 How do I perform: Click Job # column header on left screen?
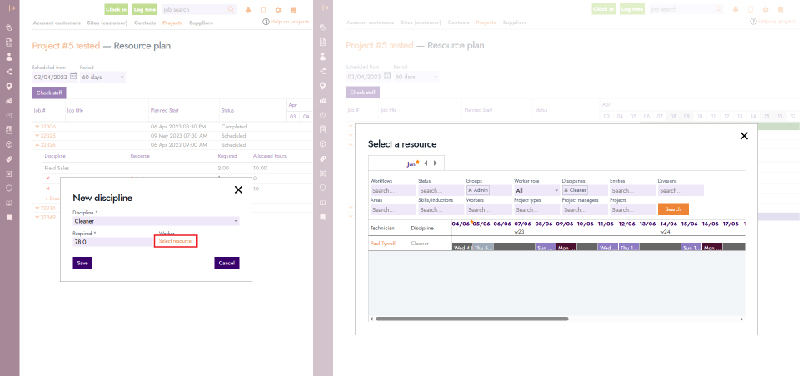(40, 110)
